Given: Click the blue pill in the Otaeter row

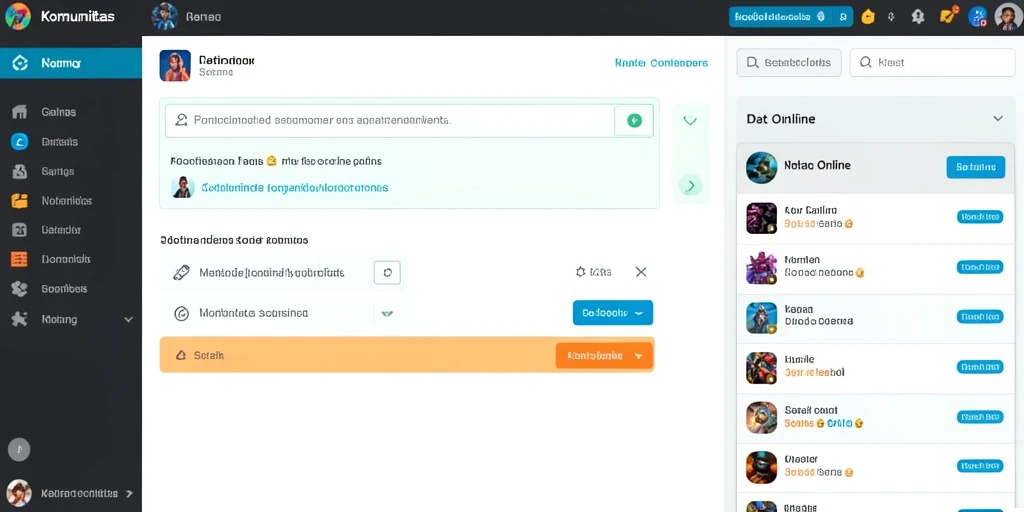Looking at the screenshot, I should point(980,466).
